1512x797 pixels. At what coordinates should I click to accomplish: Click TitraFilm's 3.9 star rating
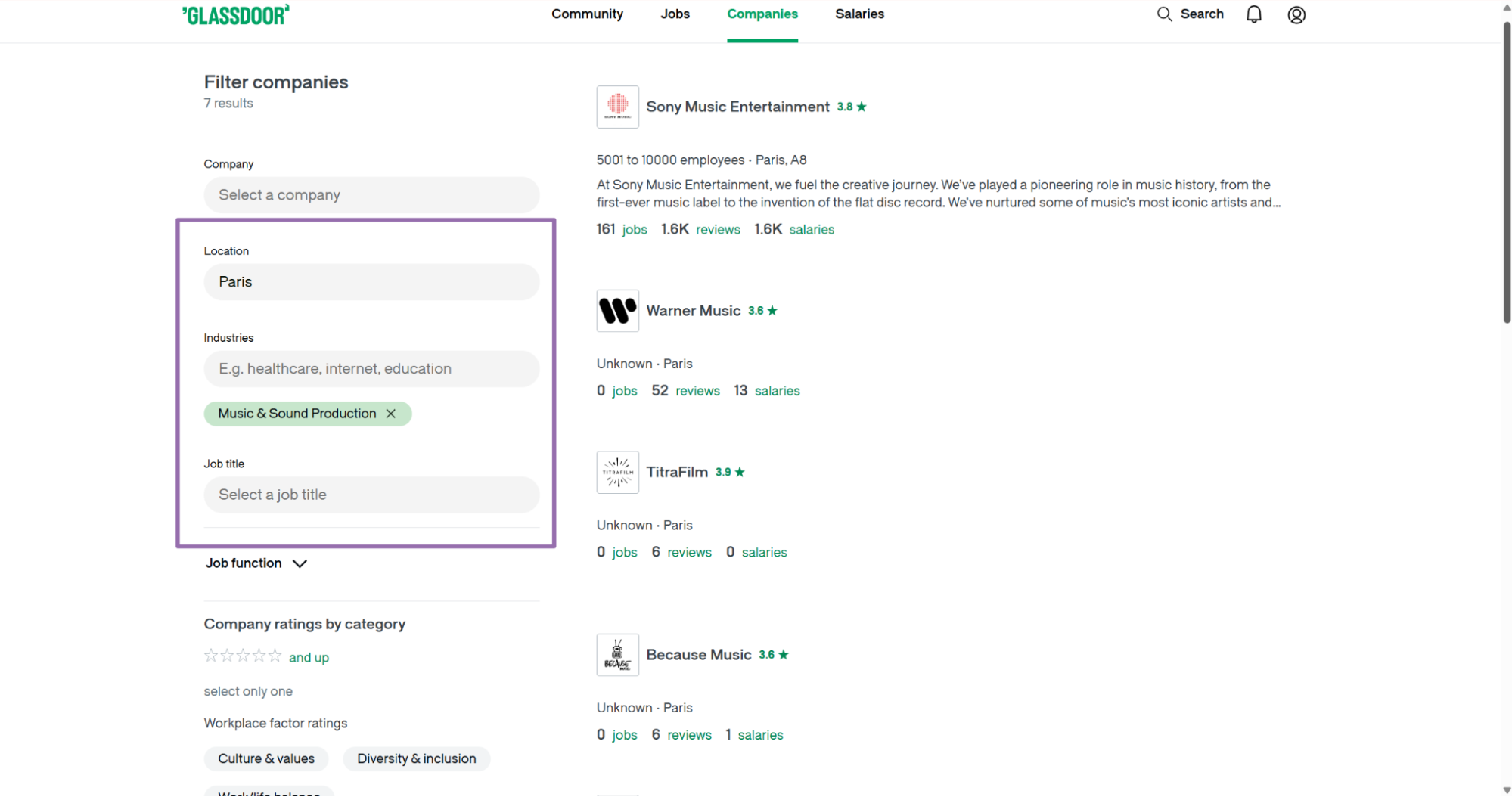tap(730, 472)
